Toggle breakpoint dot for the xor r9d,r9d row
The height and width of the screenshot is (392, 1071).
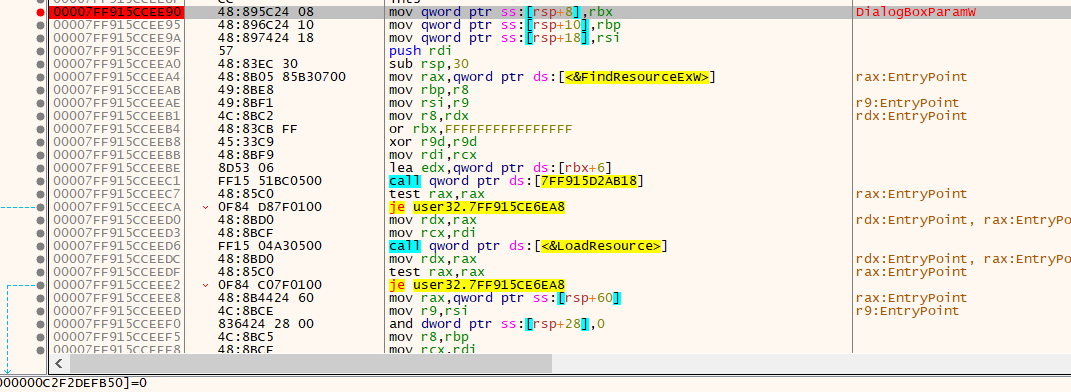pyautogui.click(x=41, y=142)
